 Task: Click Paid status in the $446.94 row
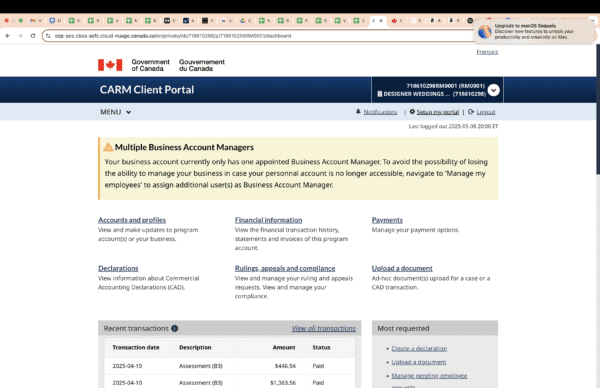pos(318,366)
